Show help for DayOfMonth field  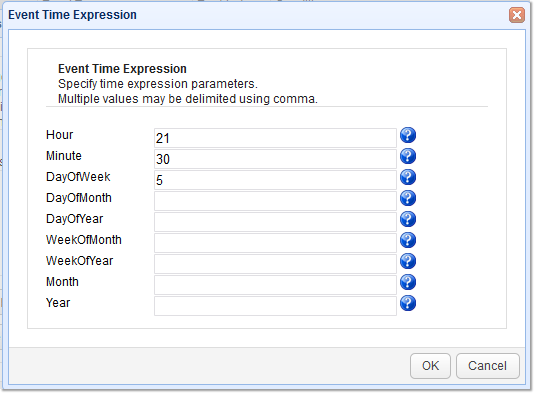408,198
